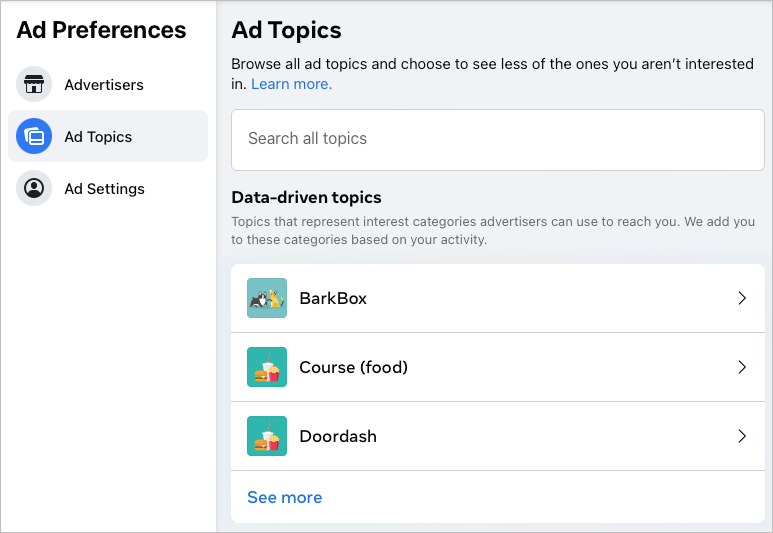This screenshot has width=773, height=533.
Task: Choose the Doordash topic name
Action: coord(338,436)
